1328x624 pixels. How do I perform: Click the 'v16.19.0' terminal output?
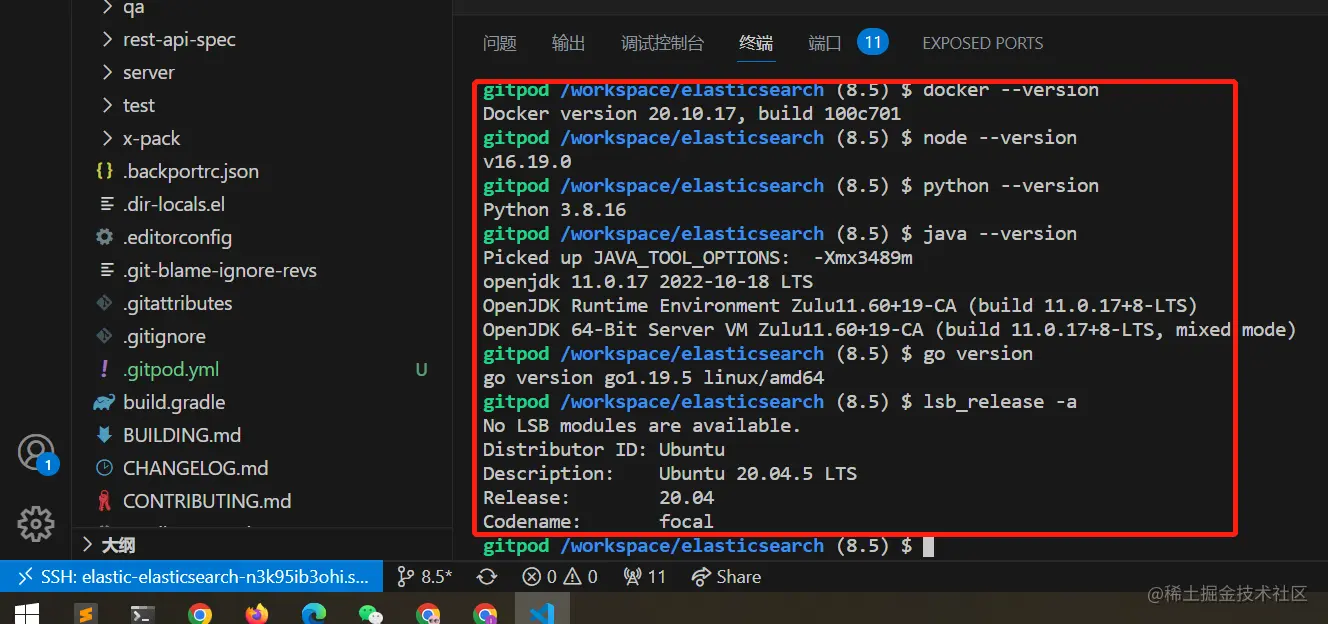point(527,162)
